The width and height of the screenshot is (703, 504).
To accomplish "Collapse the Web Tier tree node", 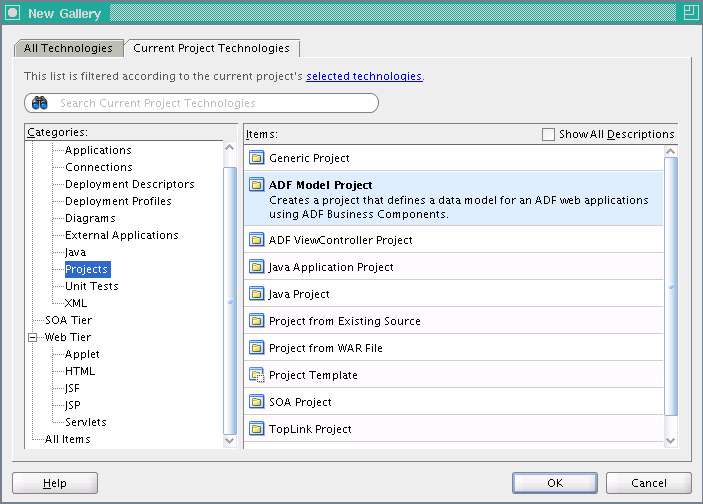I will click(32, 337).
